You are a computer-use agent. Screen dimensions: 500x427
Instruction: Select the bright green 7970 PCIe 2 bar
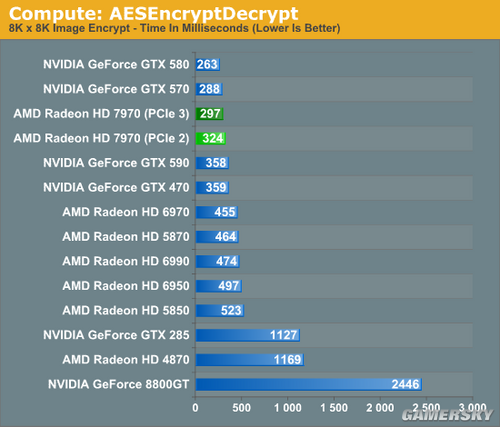click(211, 138)
